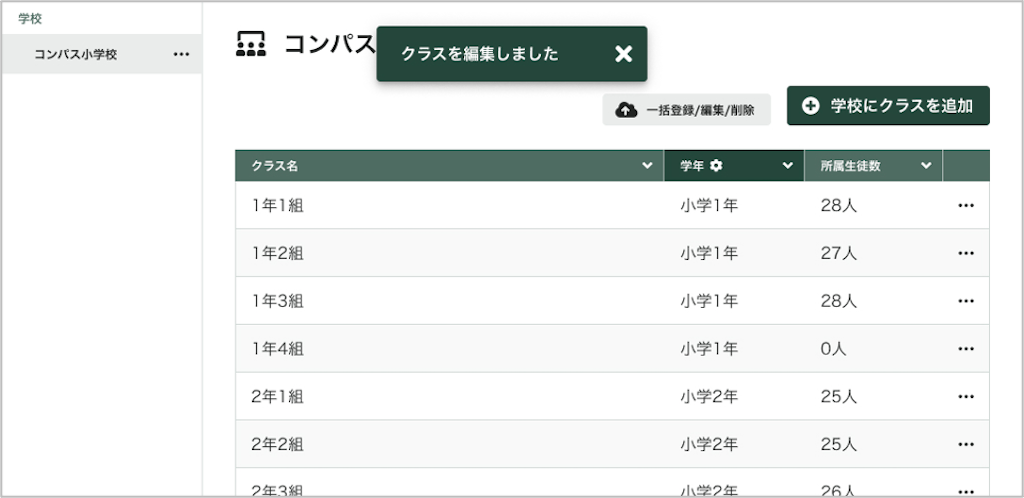Open the three-dot menu for 2年1組
This screenshot has width=1024, height=498.
965,397
